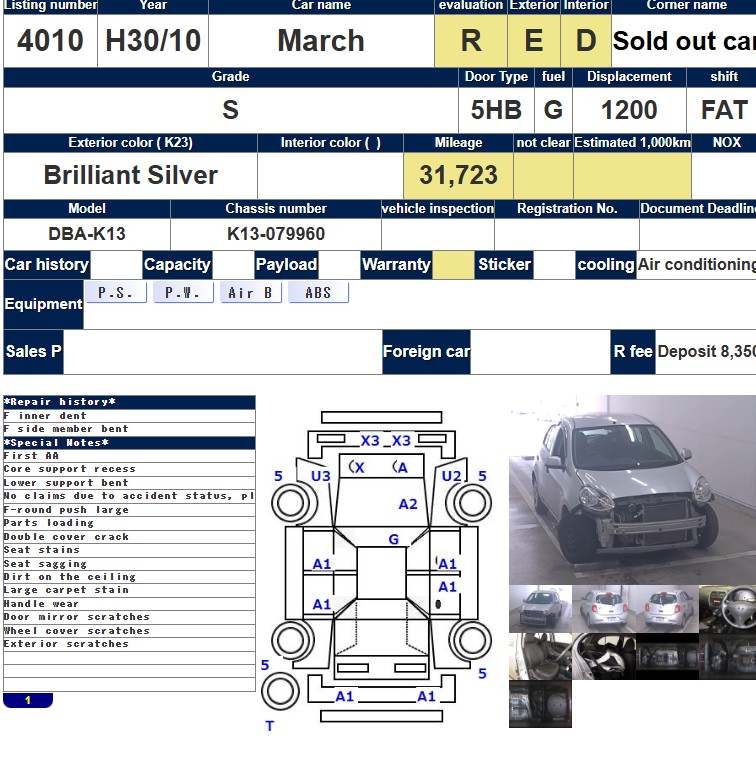Select page 1 button below notes
Viewport: 756px width, 782px height.
(28, 700)
